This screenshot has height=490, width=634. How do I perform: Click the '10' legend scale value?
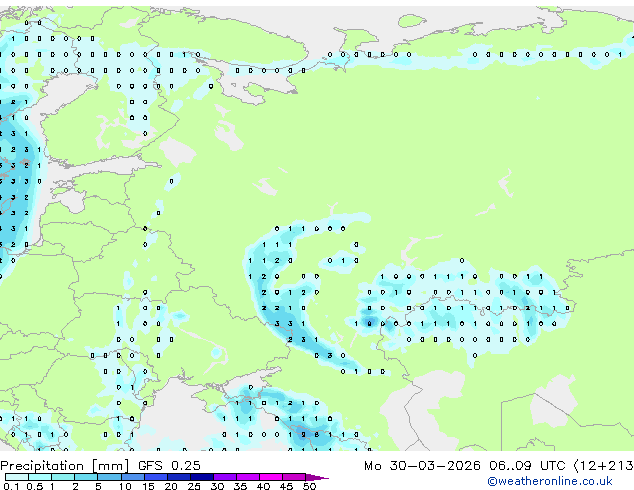125,486
